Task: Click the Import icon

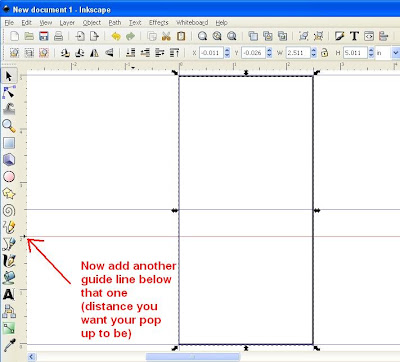Action: point(80,36)
